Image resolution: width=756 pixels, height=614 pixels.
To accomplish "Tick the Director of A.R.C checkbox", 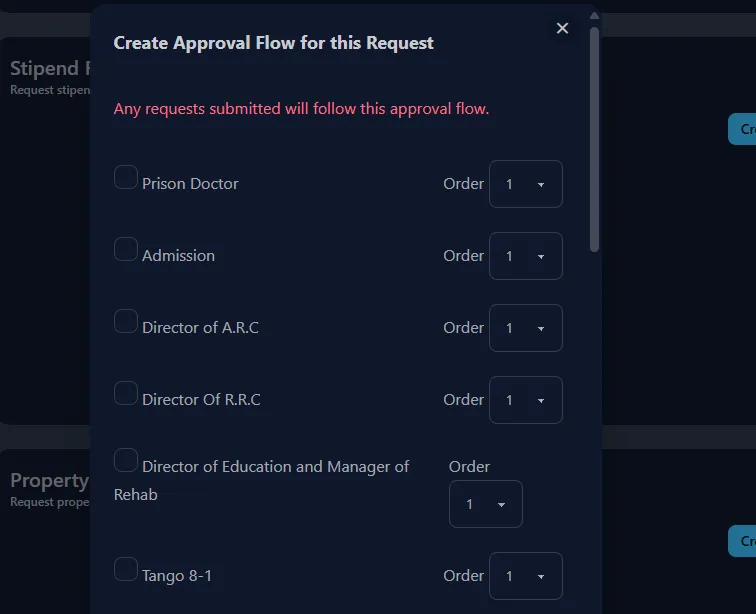I will (x=126, y=321).
